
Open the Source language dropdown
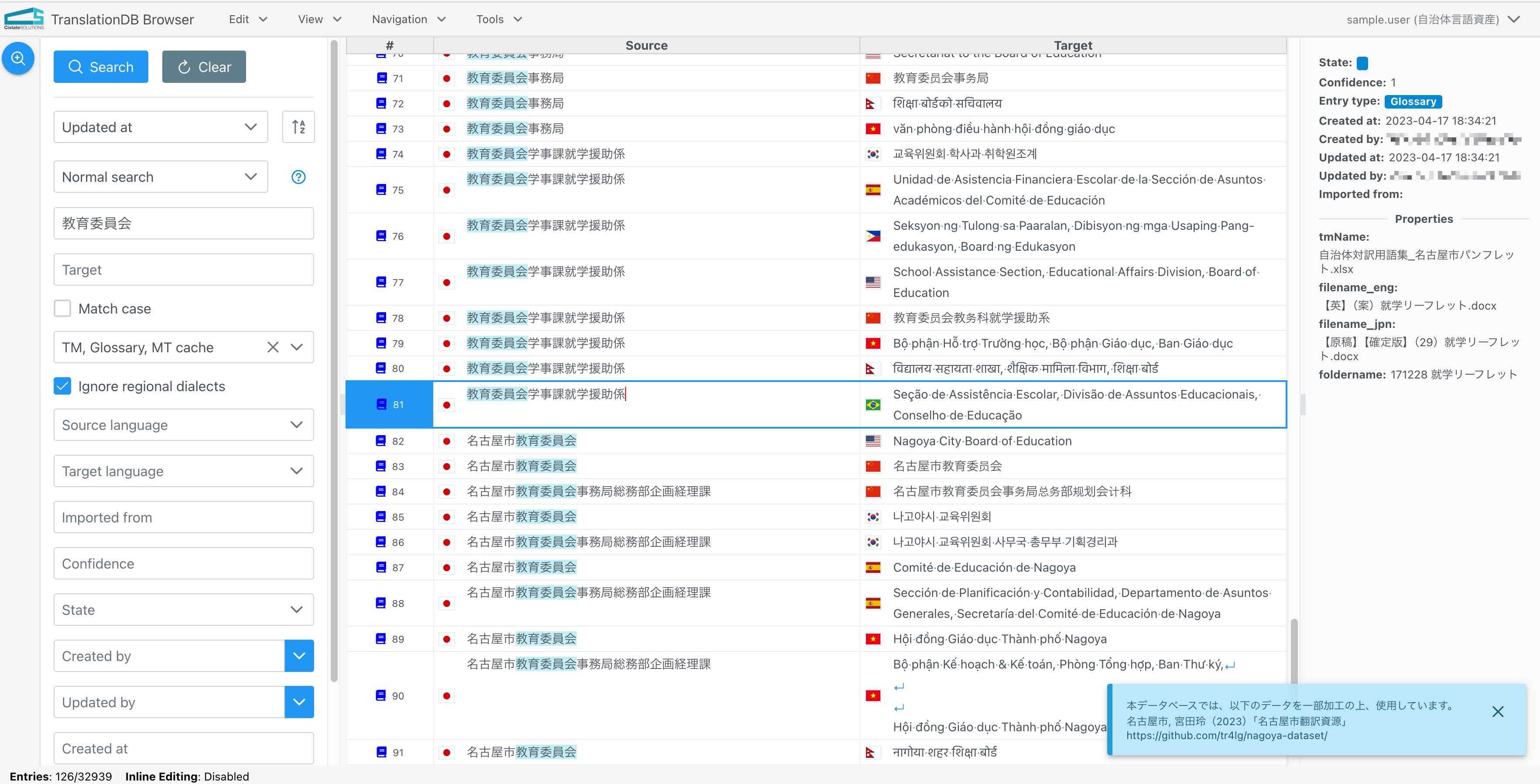297,424
